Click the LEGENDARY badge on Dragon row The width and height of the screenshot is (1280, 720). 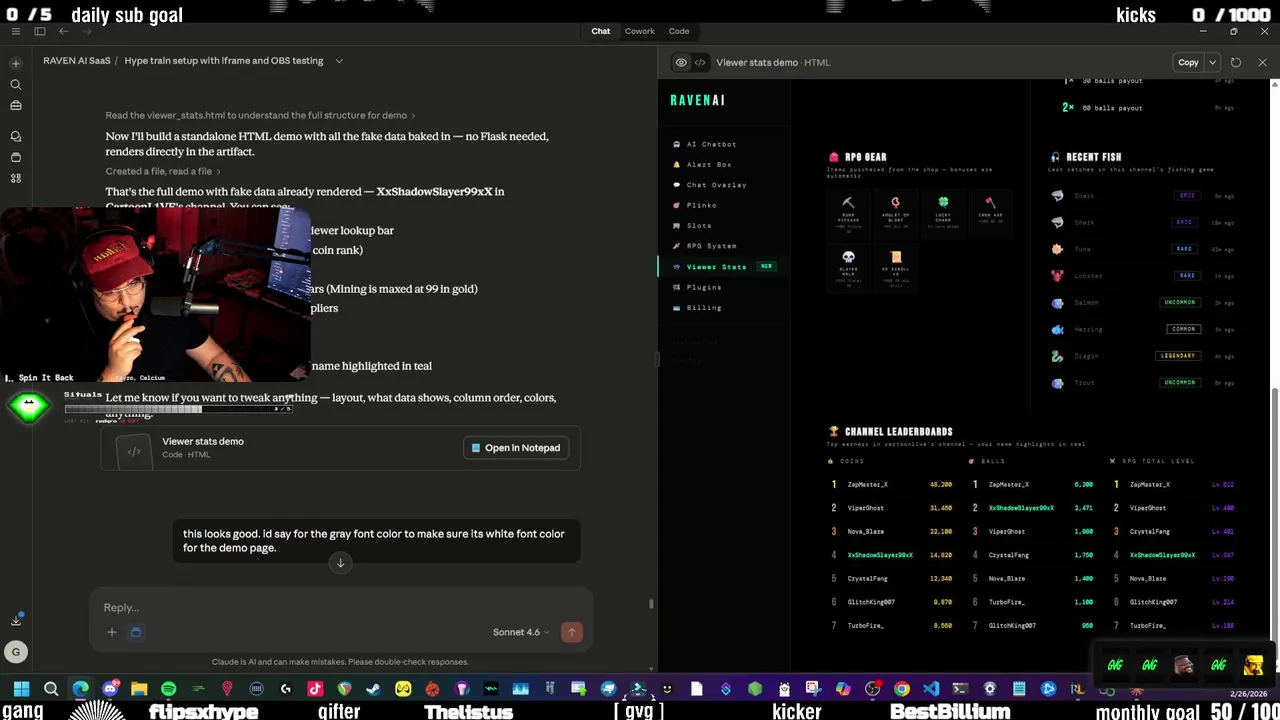[x=1178, y=356]
